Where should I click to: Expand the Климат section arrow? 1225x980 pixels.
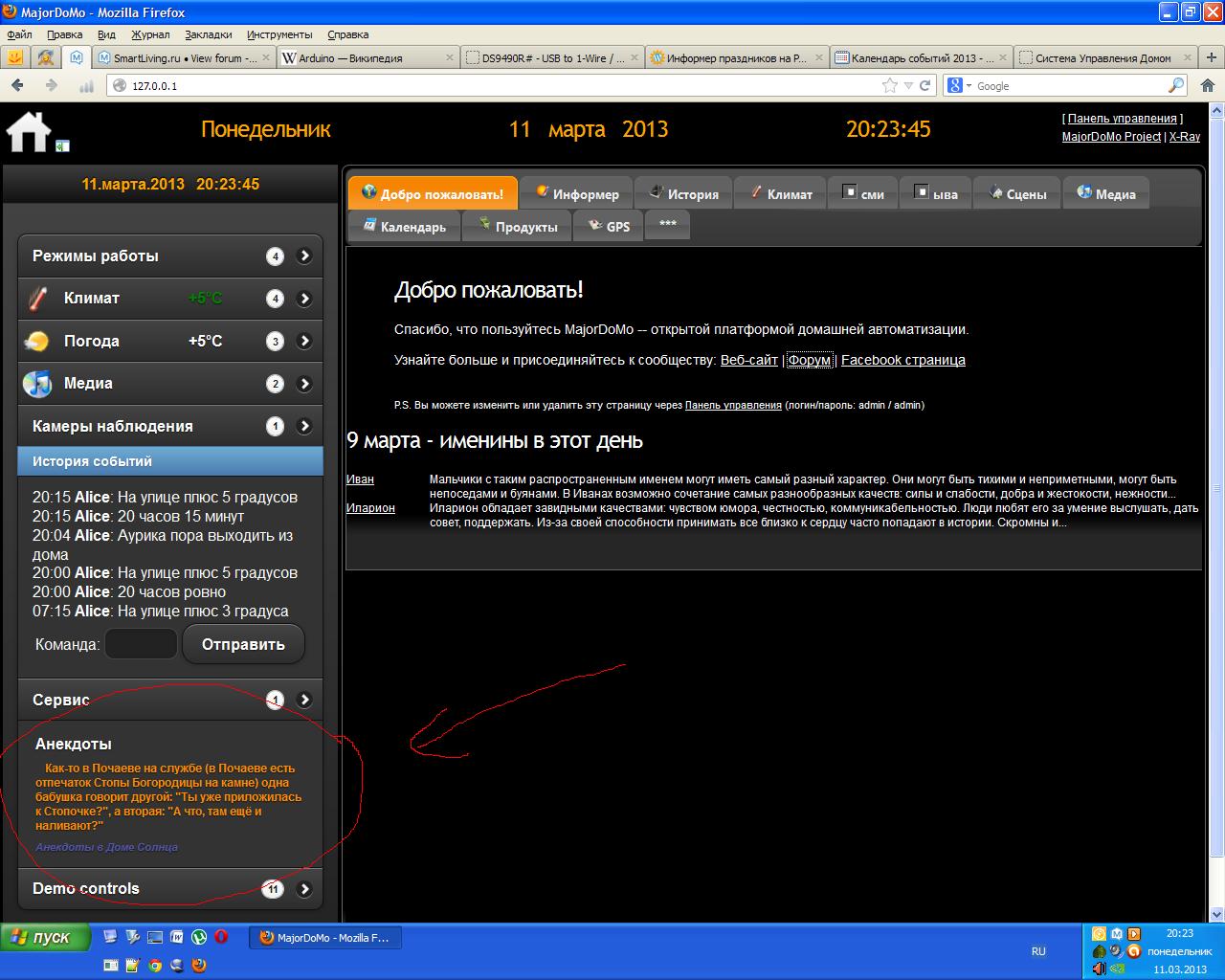click(304, 299)
